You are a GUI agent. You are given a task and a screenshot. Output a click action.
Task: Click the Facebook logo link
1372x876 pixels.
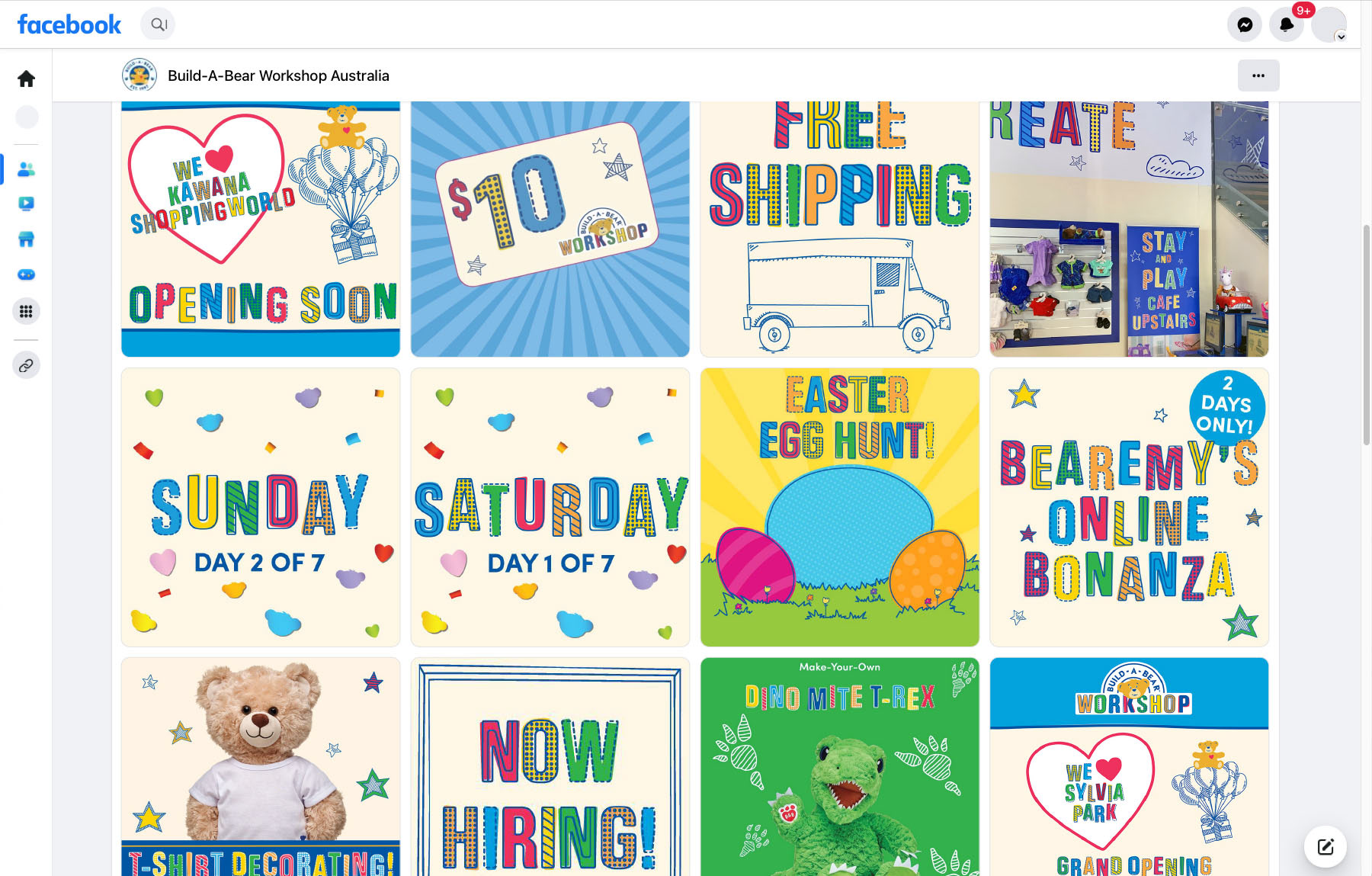(69, 24)
